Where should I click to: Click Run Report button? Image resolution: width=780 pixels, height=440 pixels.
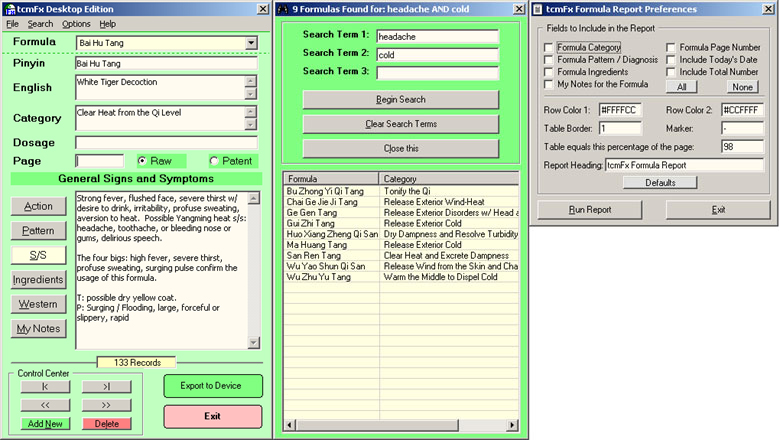pos(590,210)
